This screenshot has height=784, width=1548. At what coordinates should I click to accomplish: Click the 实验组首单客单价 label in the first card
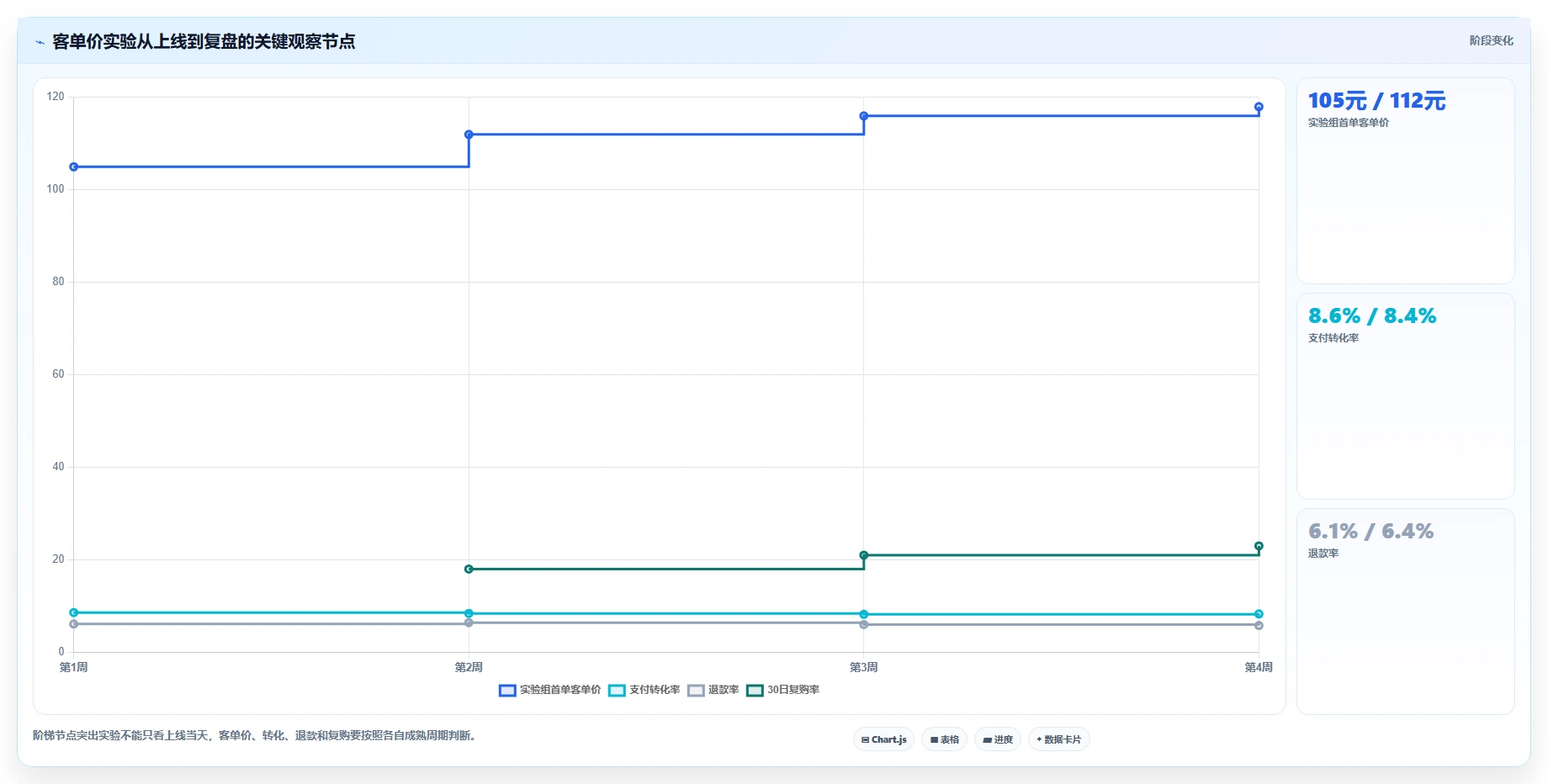click(x=1349, y=123)
